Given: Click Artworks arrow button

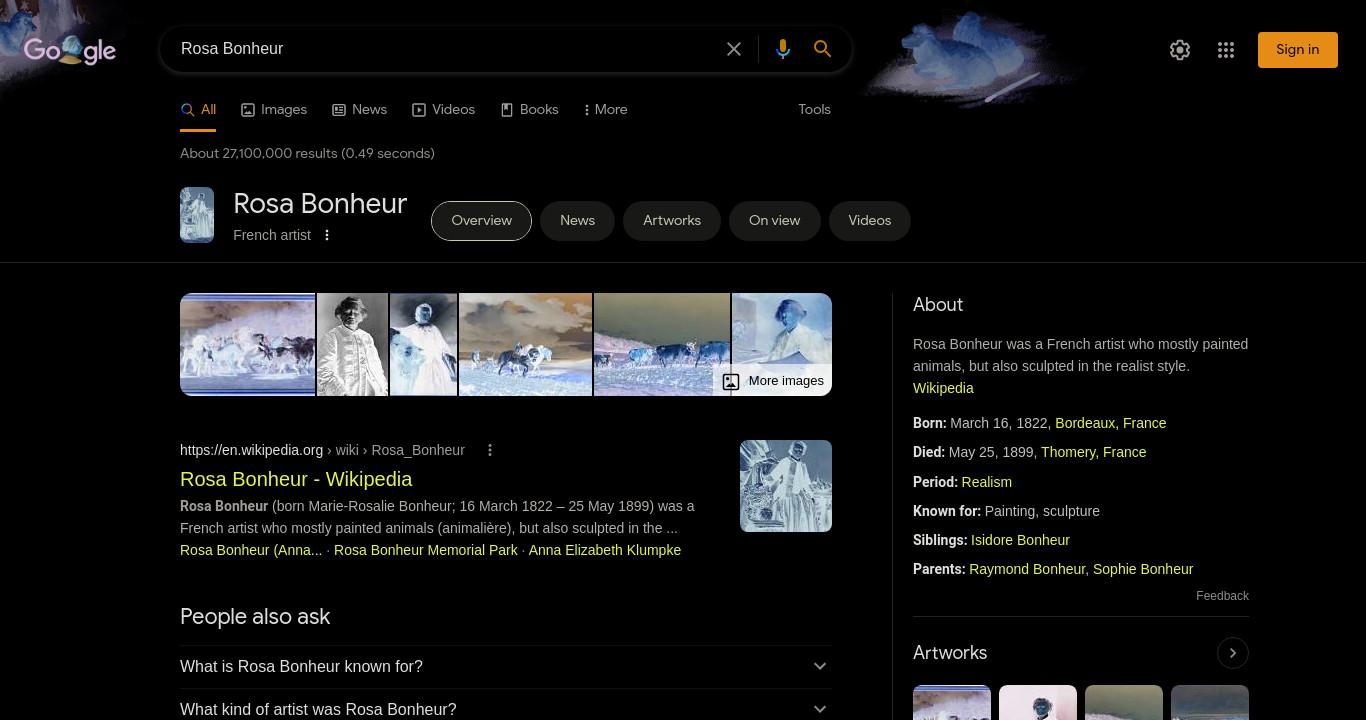Looking at the screenshot, I should coord(1233,653).
